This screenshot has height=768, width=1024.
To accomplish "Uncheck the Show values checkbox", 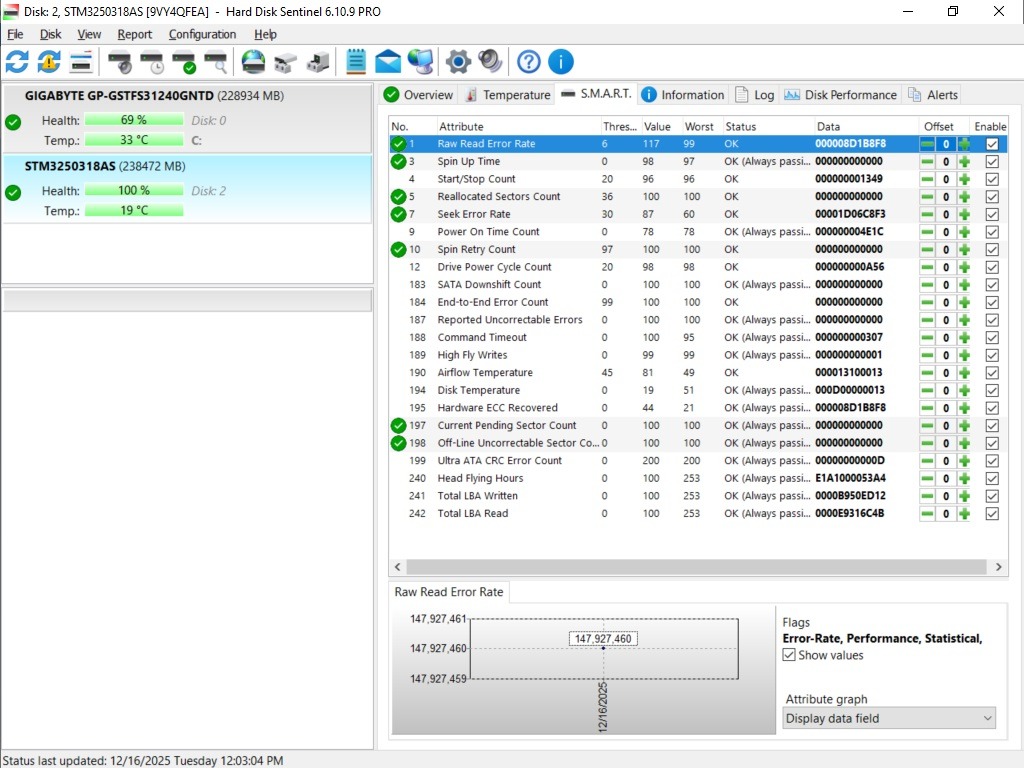I will 790,656.
